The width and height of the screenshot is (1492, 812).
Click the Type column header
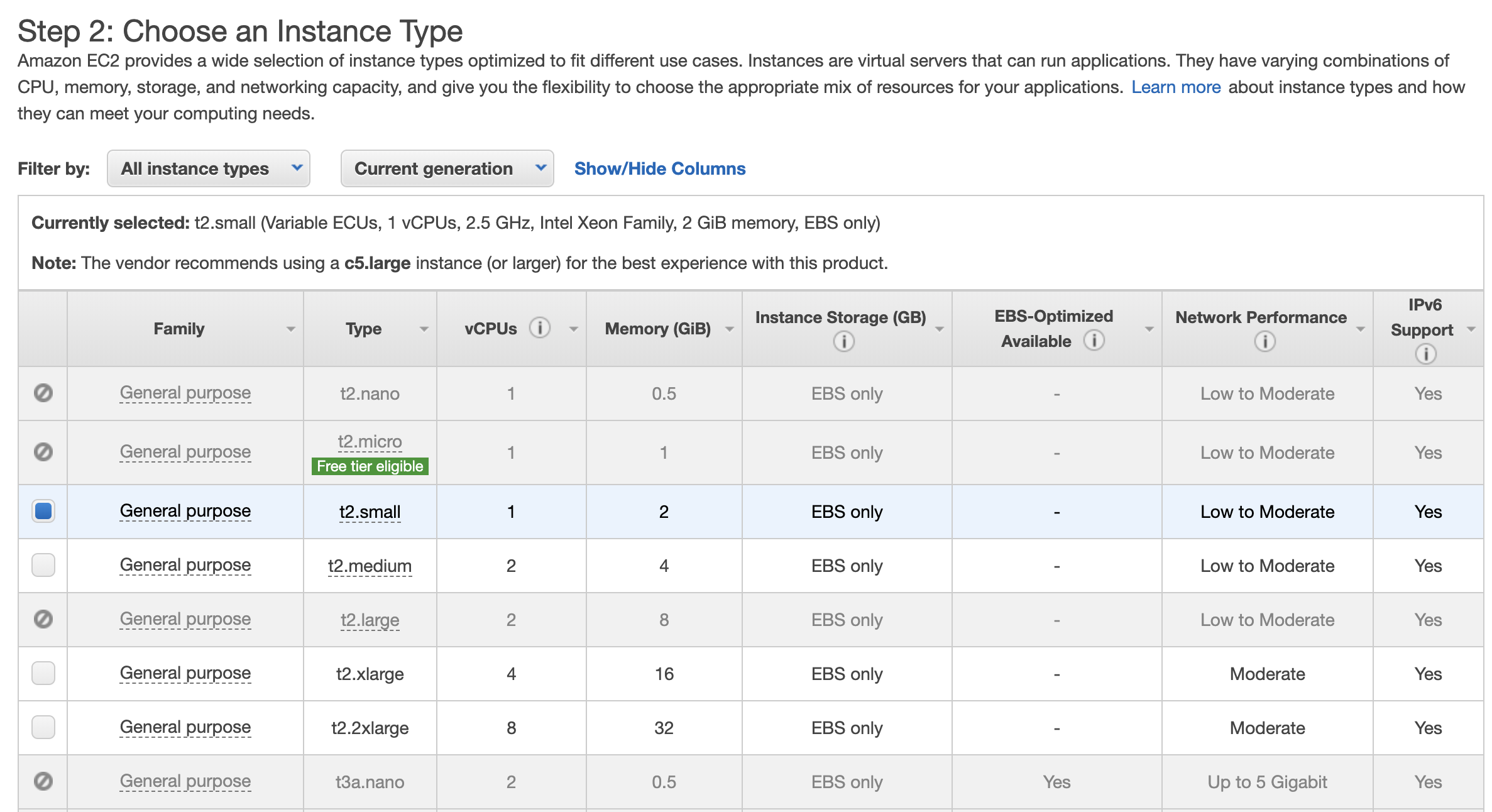[x=363, y=329]
